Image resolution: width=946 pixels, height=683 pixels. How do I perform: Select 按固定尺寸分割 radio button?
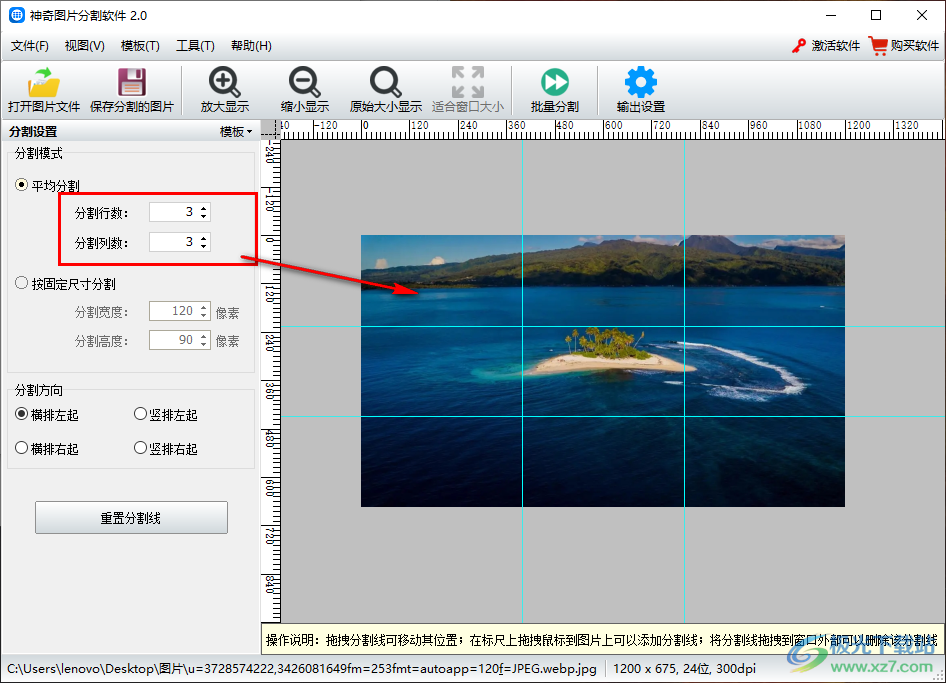[21, 283]
